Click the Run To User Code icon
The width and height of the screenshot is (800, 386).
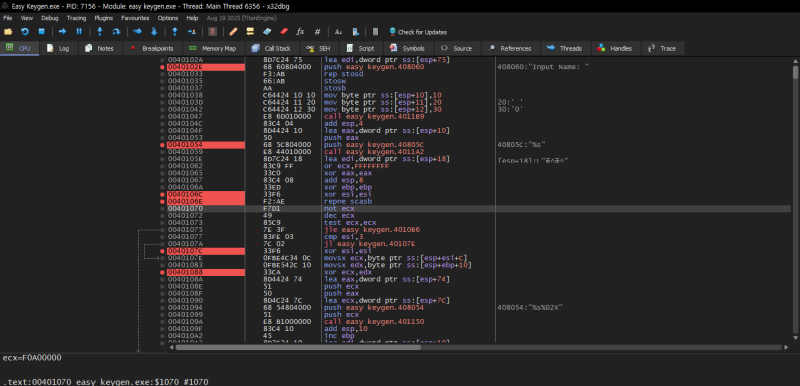191,32
